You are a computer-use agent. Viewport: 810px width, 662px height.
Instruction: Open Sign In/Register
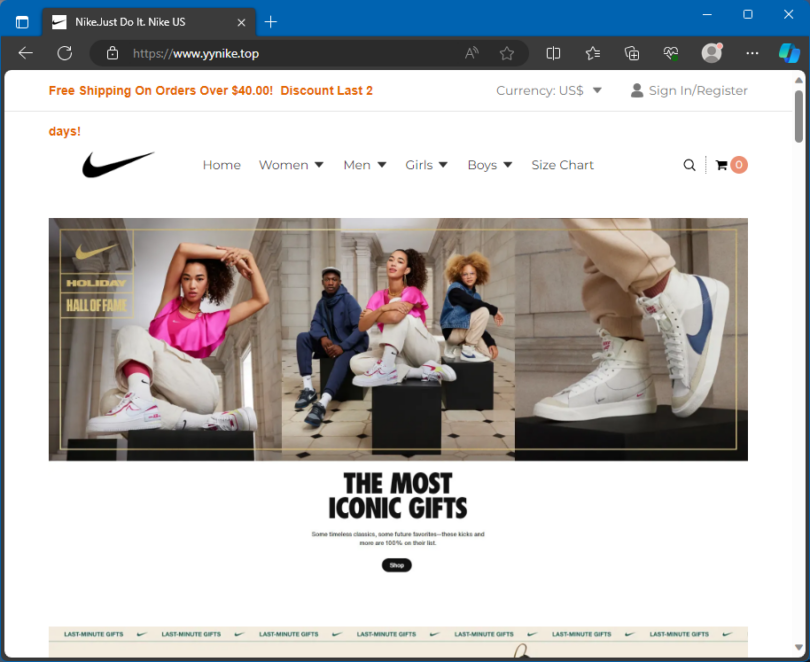click(x=697, y=90)
